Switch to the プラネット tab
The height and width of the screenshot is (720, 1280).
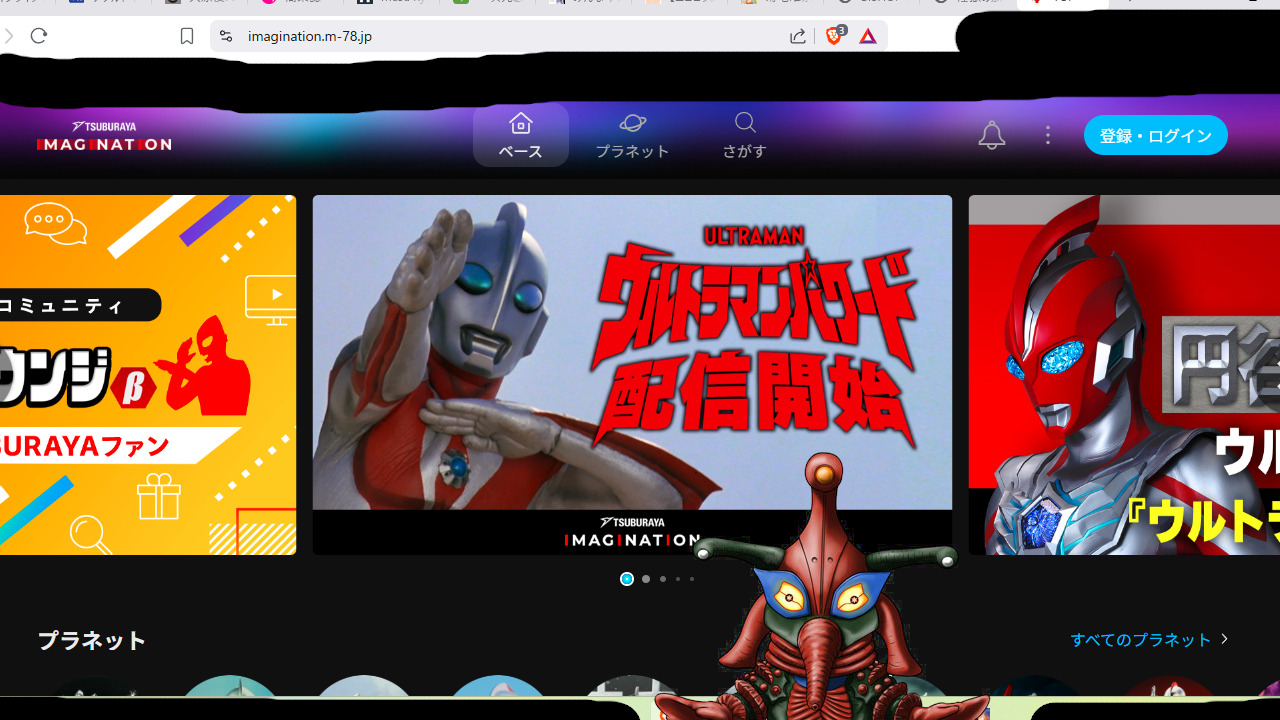[632, 135]
